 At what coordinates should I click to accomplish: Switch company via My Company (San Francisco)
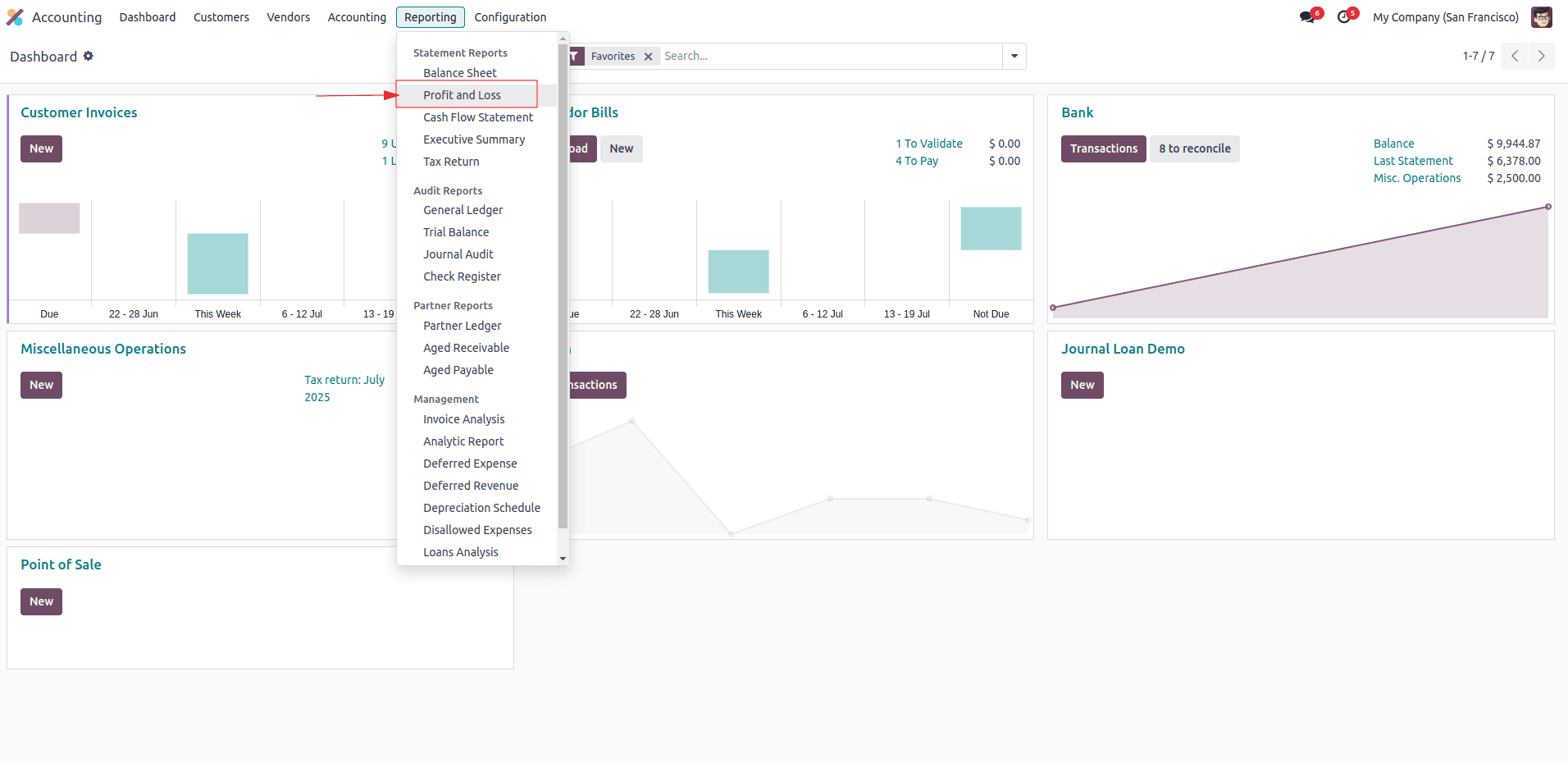click(1445, 17)
